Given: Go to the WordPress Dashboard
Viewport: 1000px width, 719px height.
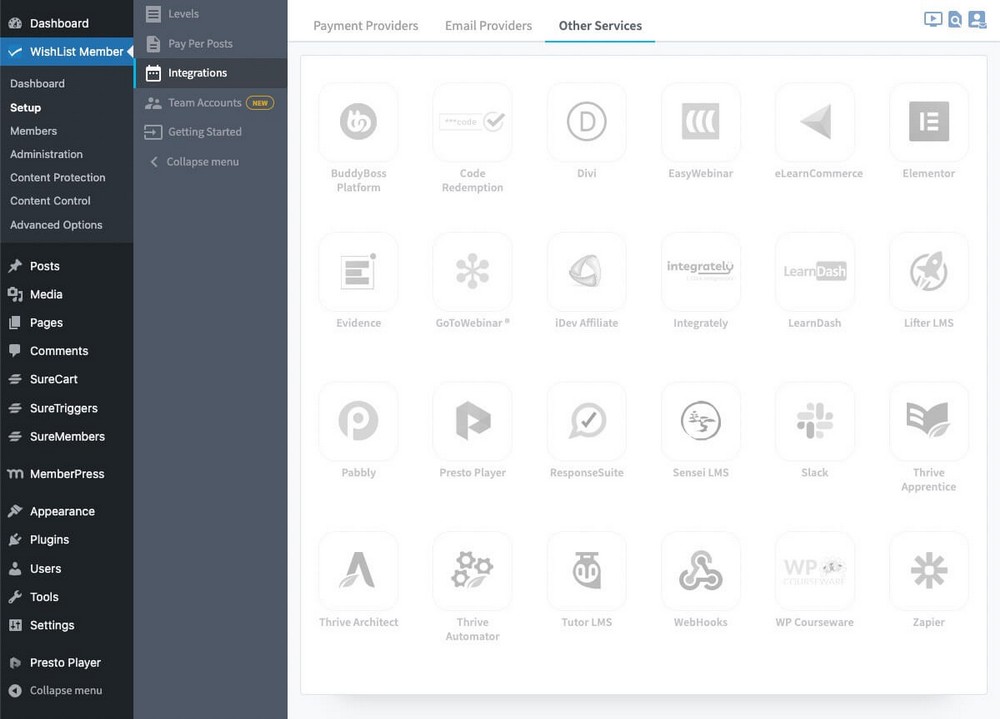Looking at the screenshot, I should coord(66,23).
